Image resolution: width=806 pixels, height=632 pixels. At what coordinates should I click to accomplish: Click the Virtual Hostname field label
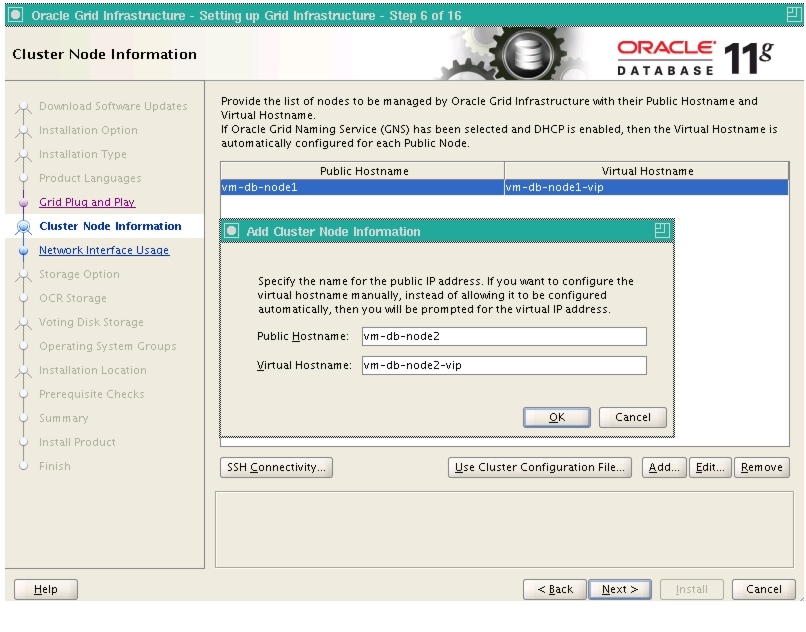click(304, 365)
